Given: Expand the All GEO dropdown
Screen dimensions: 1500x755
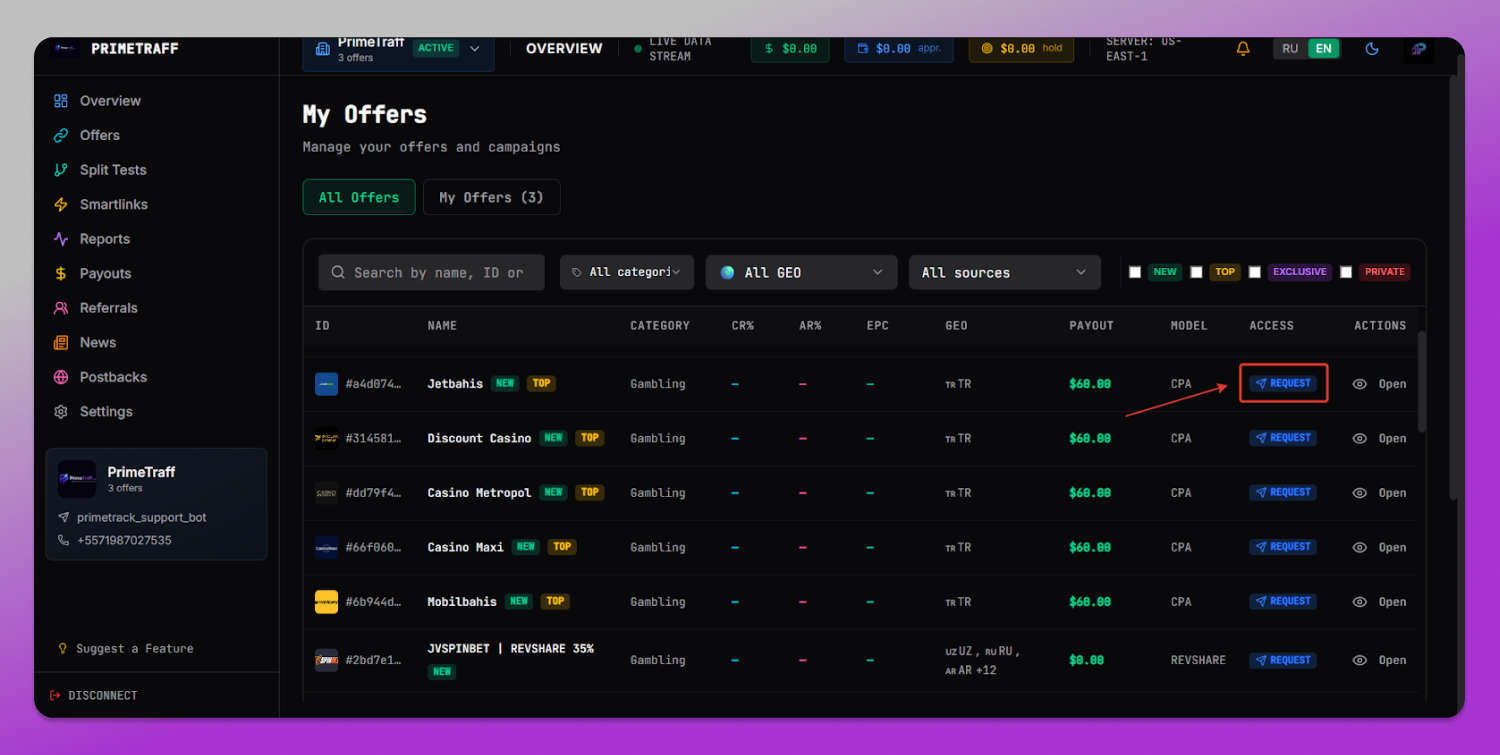Looking at the screenshot, I should point(802,272).
